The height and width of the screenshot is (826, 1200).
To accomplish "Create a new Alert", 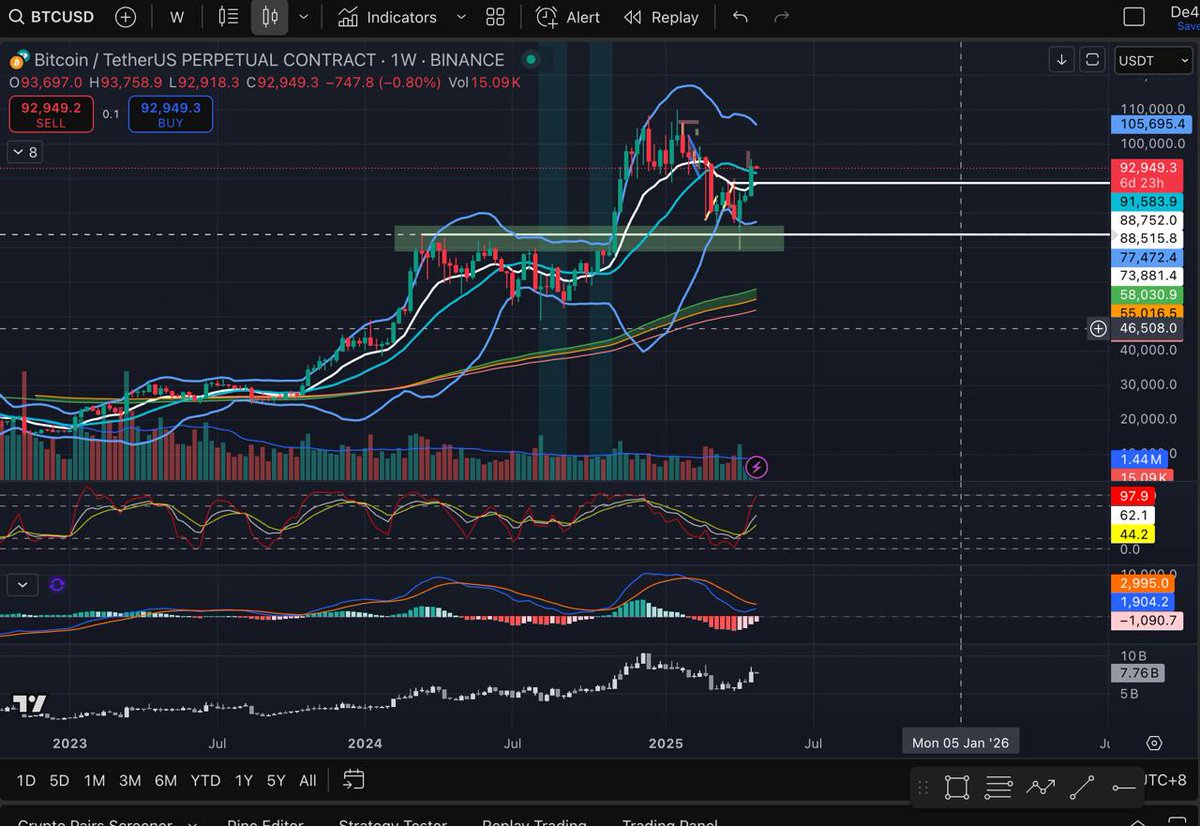I will (x=568, y=17).
